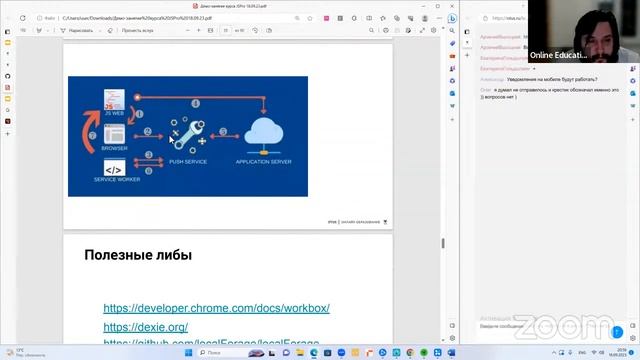
Task: Open Shopping tag in Edge sidebar
Action: (x=452, y=43)
